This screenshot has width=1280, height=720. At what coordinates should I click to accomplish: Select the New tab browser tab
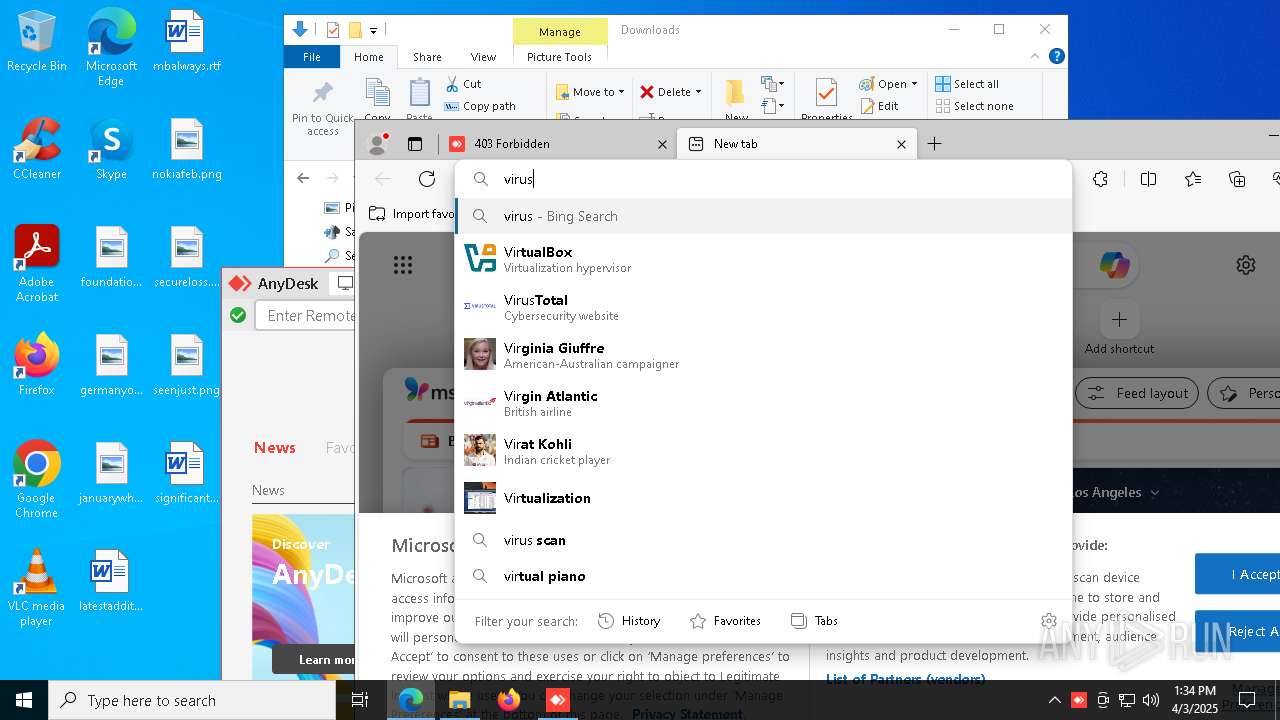796,144
